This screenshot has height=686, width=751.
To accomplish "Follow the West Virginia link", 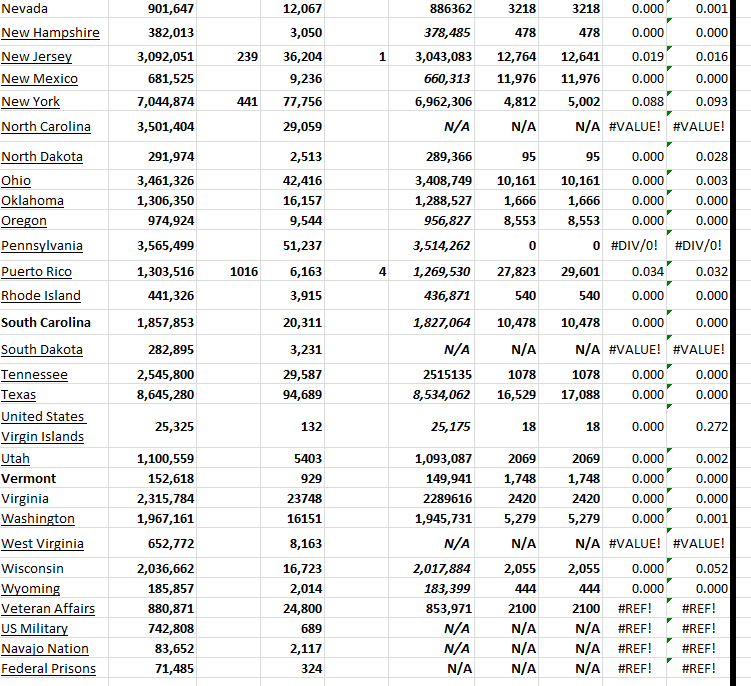I will point(42,544).
